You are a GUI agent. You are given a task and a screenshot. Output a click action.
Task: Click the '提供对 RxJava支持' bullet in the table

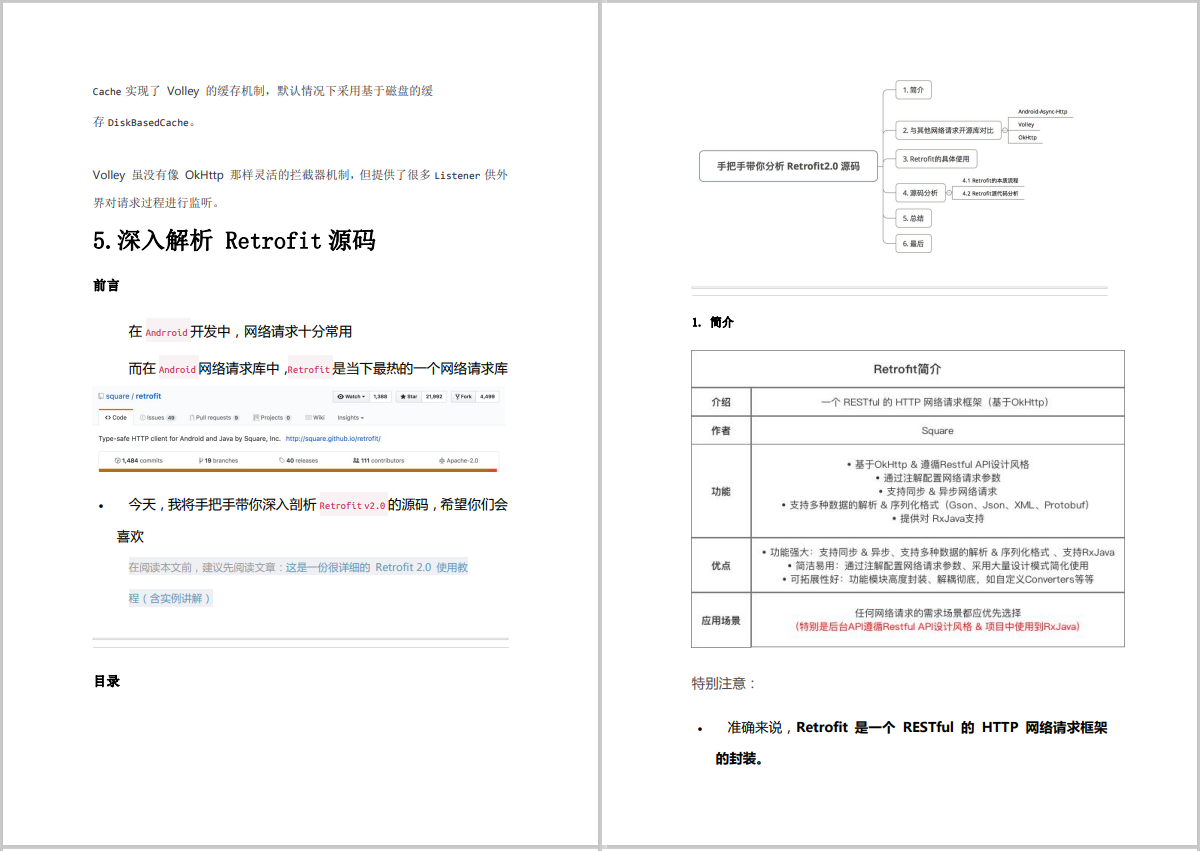937,519
